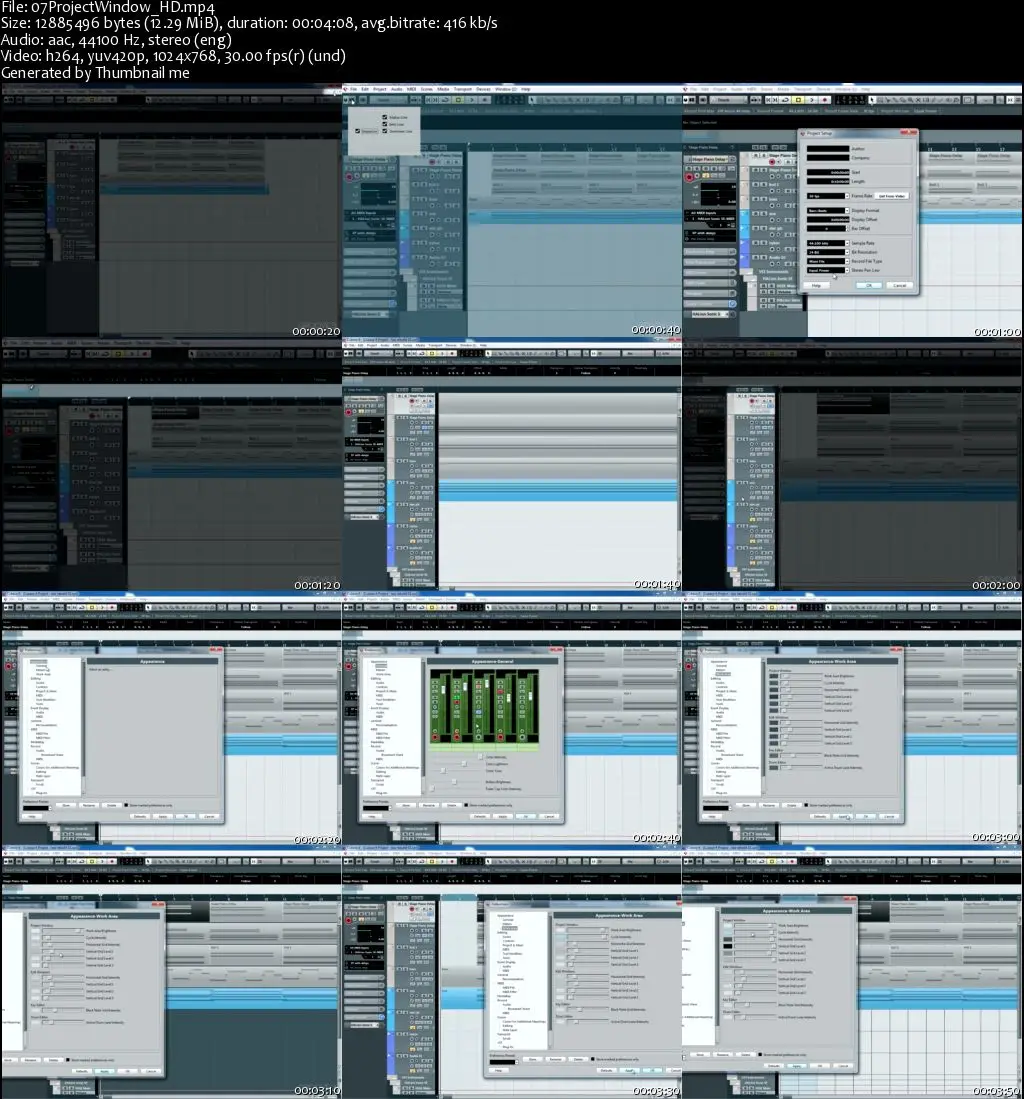Click Cancel in Project Setup dialog

[899, 285]
